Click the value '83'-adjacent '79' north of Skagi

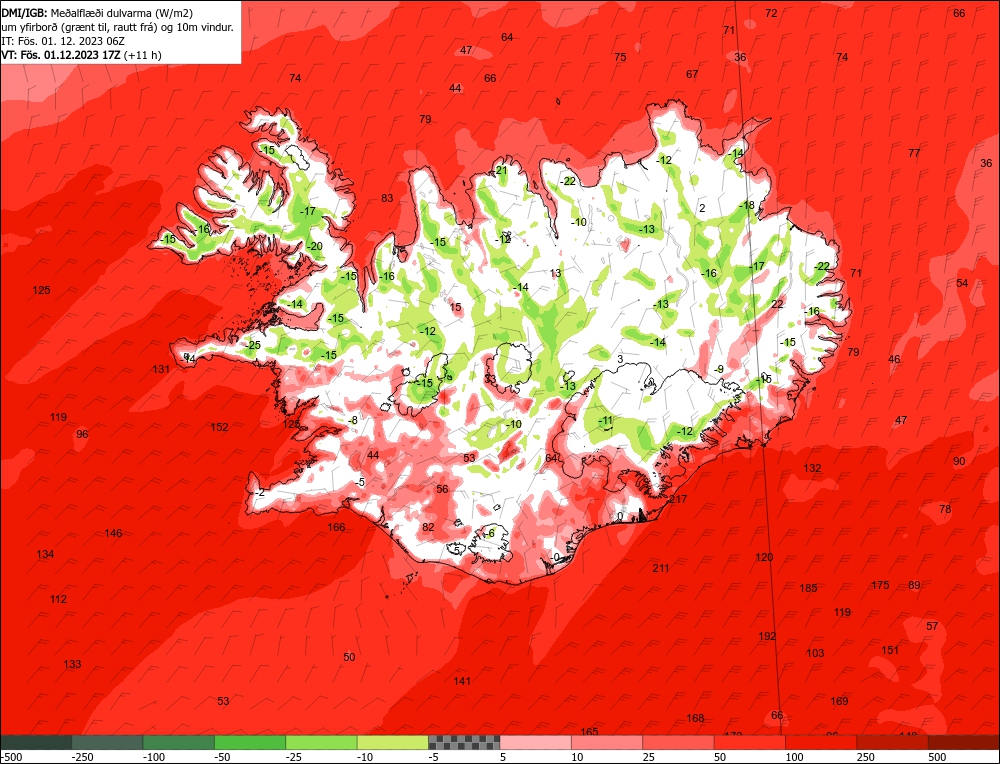(x=425, y=119)
